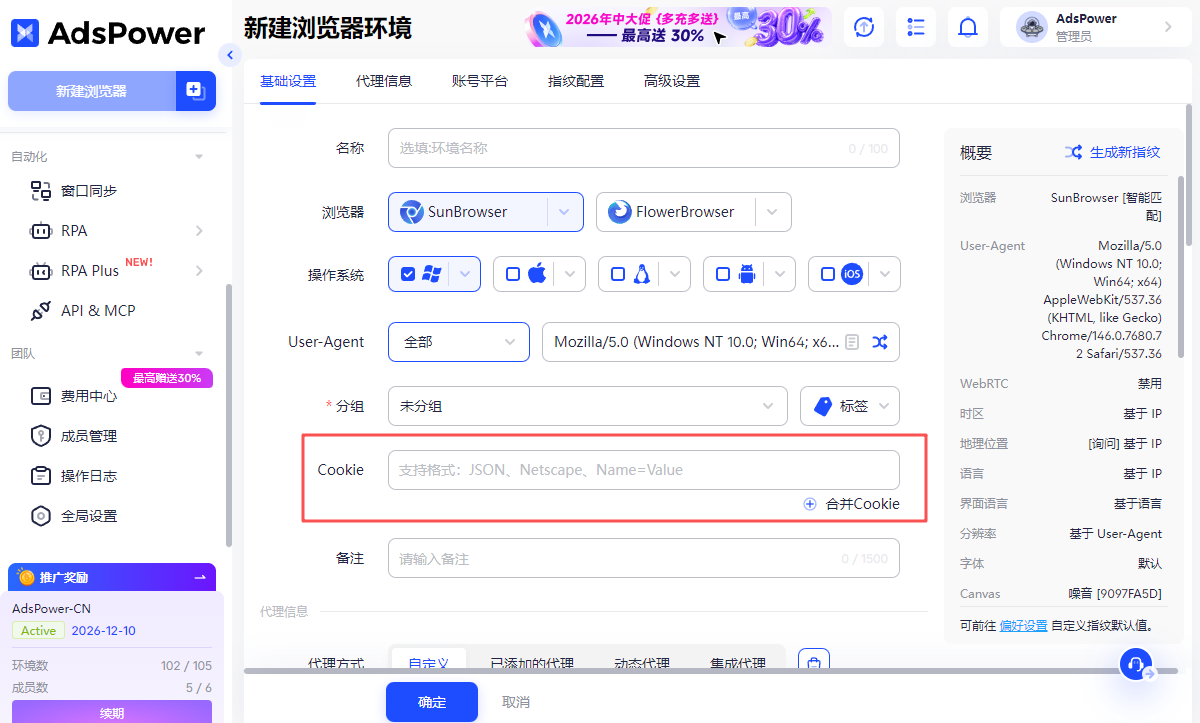Open the notification bell

[x=968, y=27]
